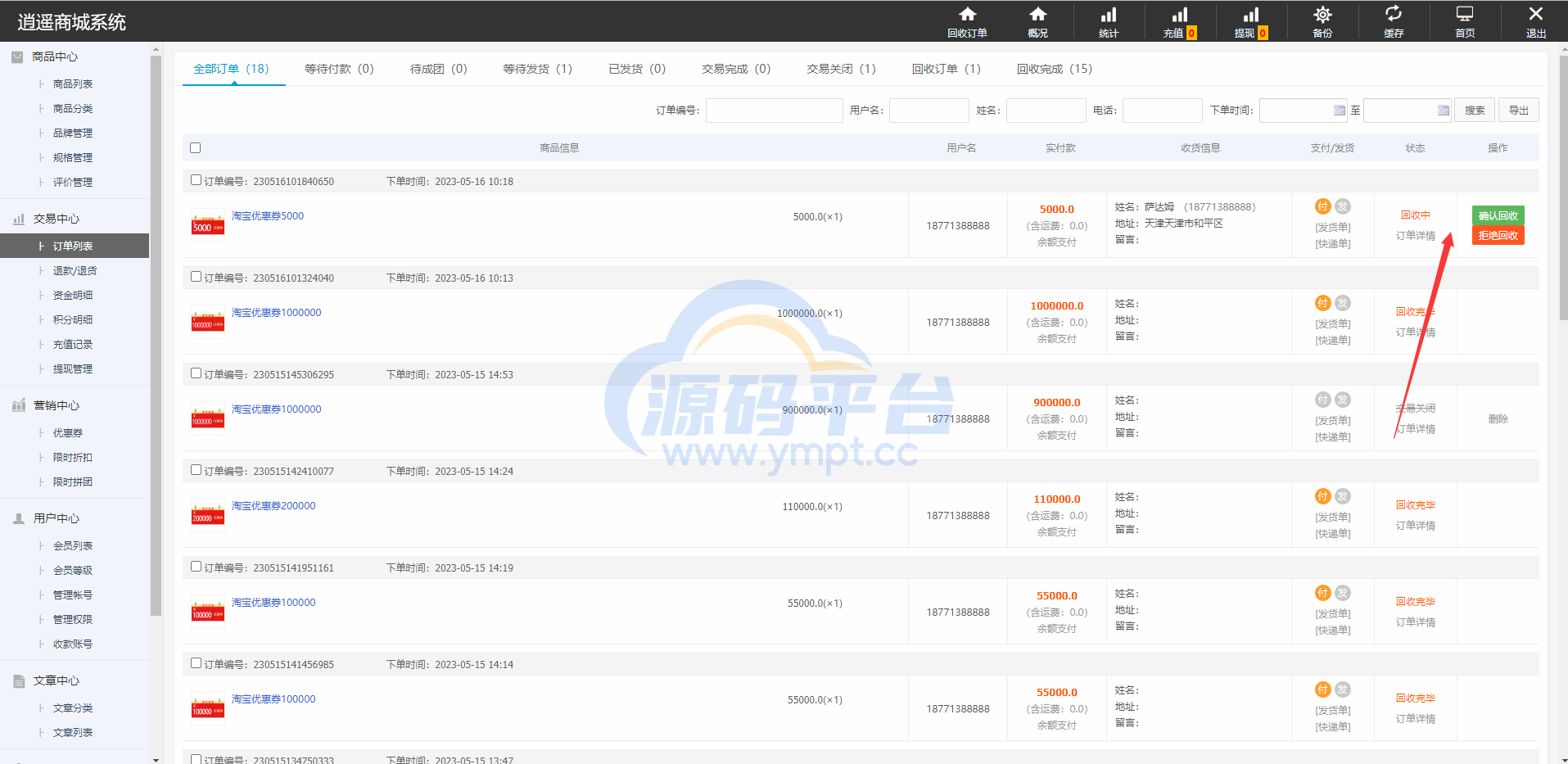
Task: Check order 230516101324040 checkbox
Action: click(x=196, y=277)
